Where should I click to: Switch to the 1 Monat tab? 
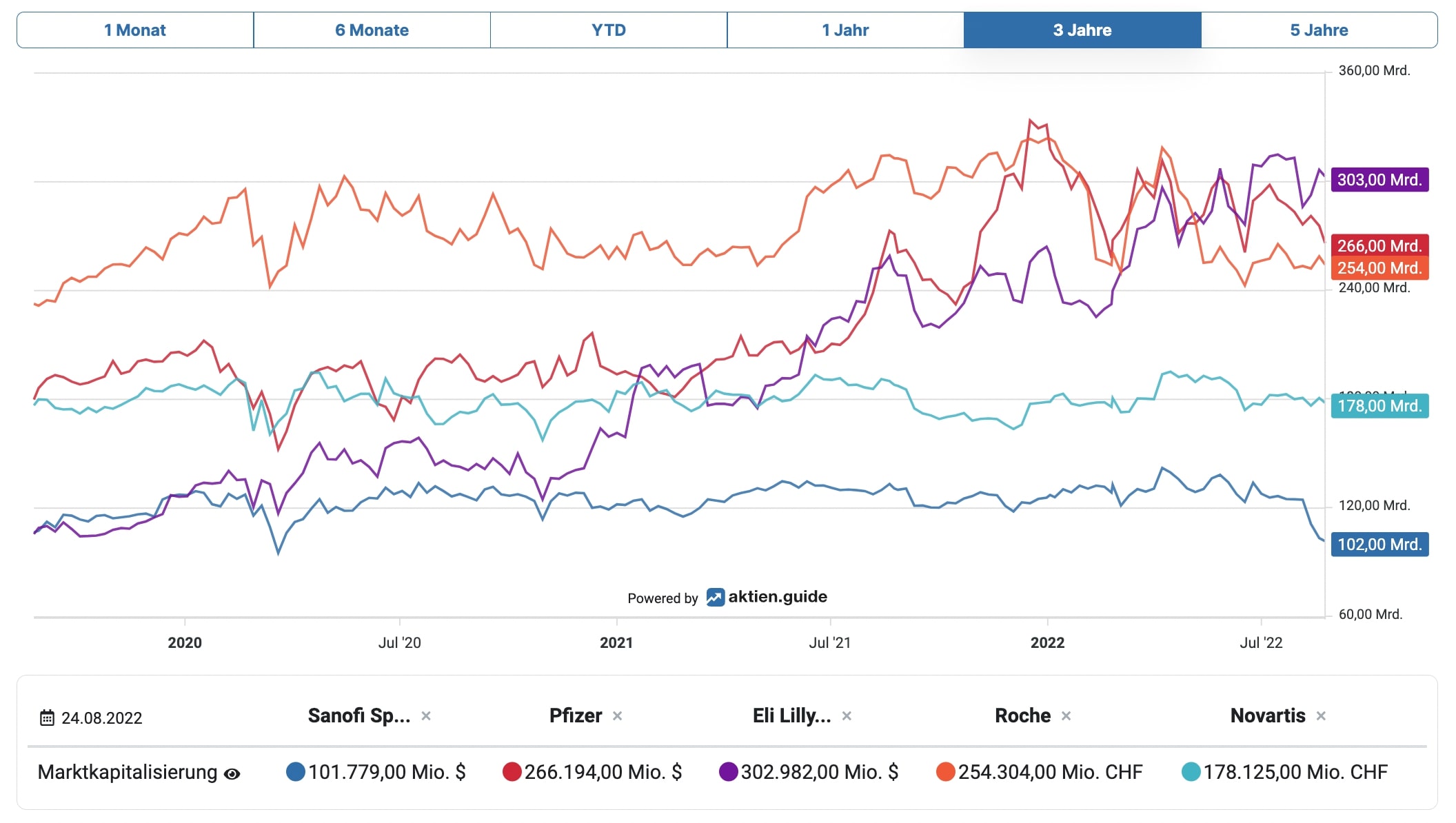click(x=135, y=30)
